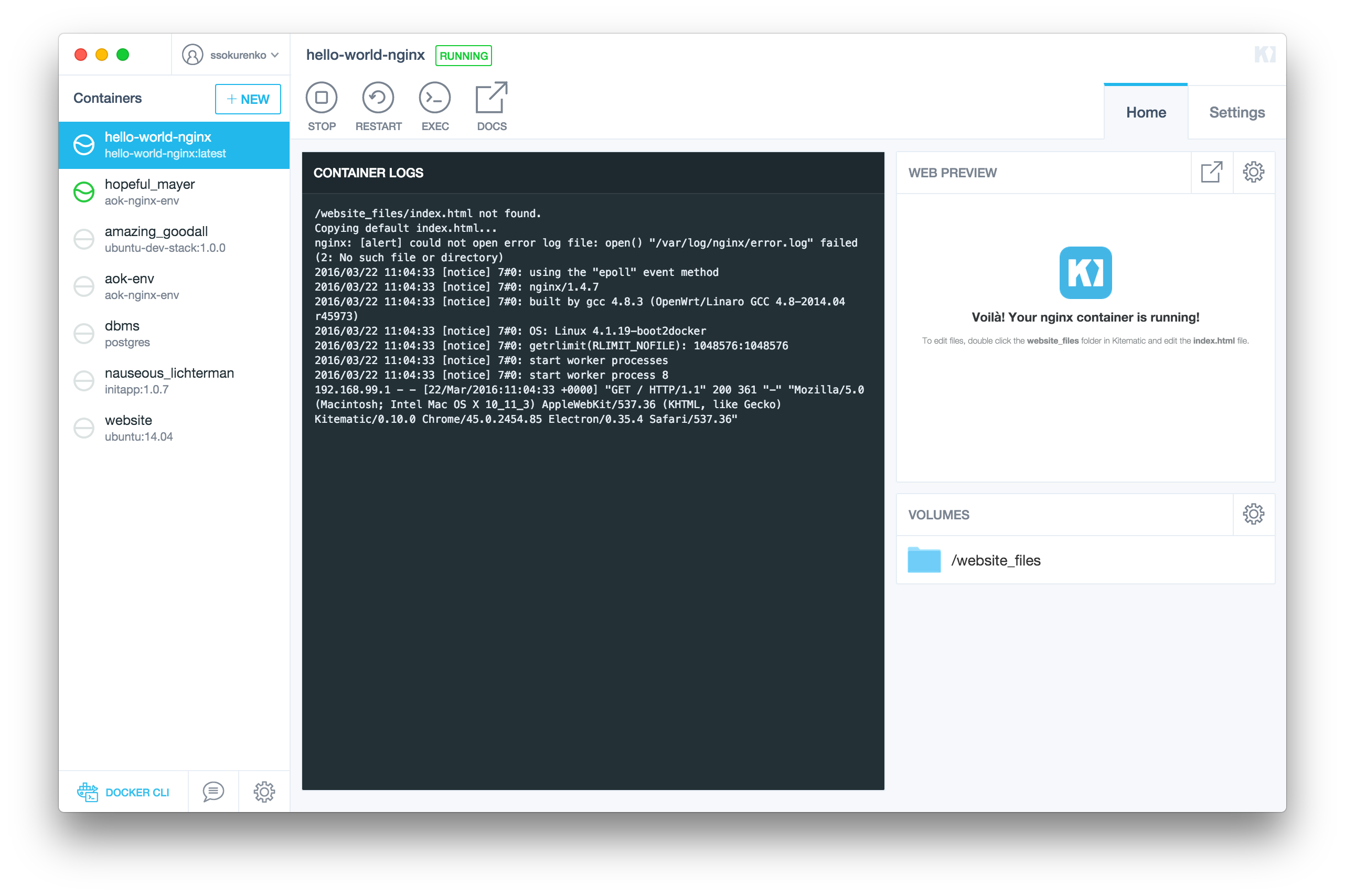Open EXEC terminal for the container

tap(435, 98)
